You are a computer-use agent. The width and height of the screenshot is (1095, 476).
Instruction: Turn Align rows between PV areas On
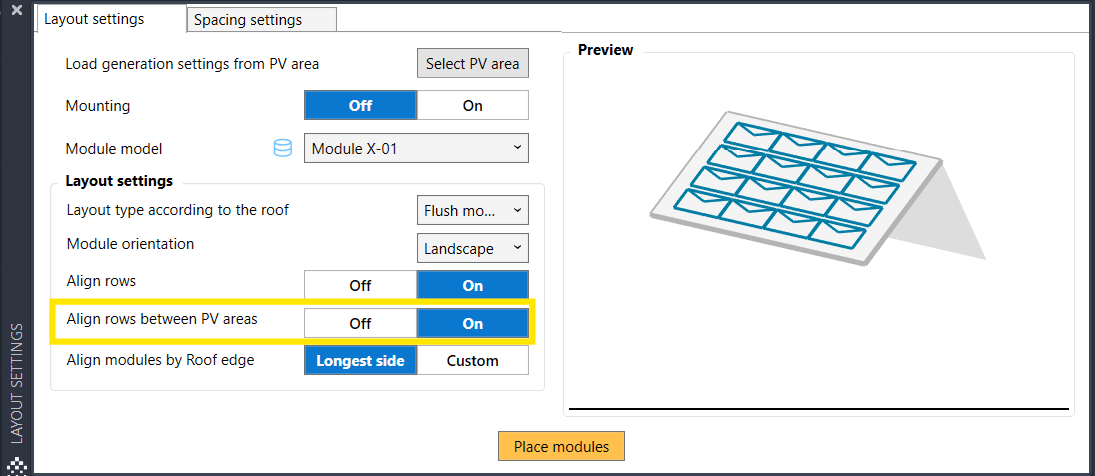point(473,323)
